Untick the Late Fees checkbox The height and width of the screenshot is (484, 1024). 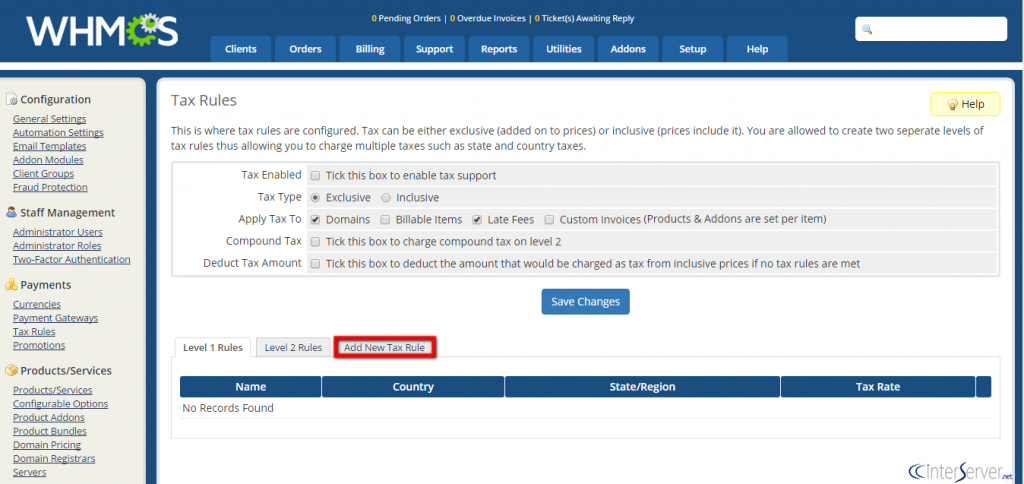[x=477, y=219]
